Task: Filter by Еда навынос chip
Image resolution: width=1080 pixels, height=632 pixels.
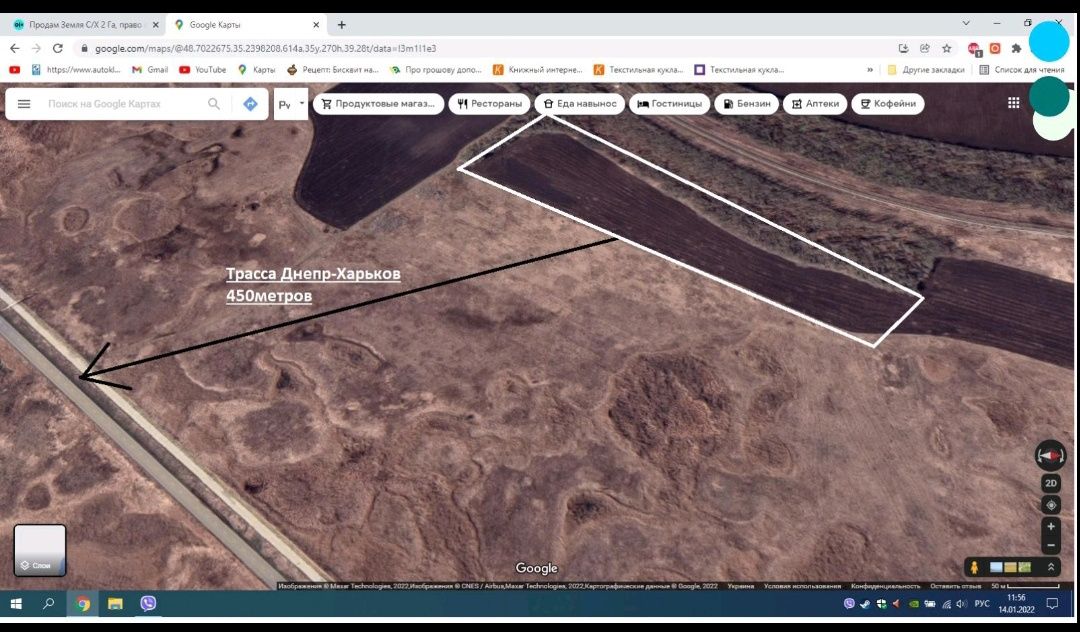Action: pyautogui.click(x=579, y=104)
